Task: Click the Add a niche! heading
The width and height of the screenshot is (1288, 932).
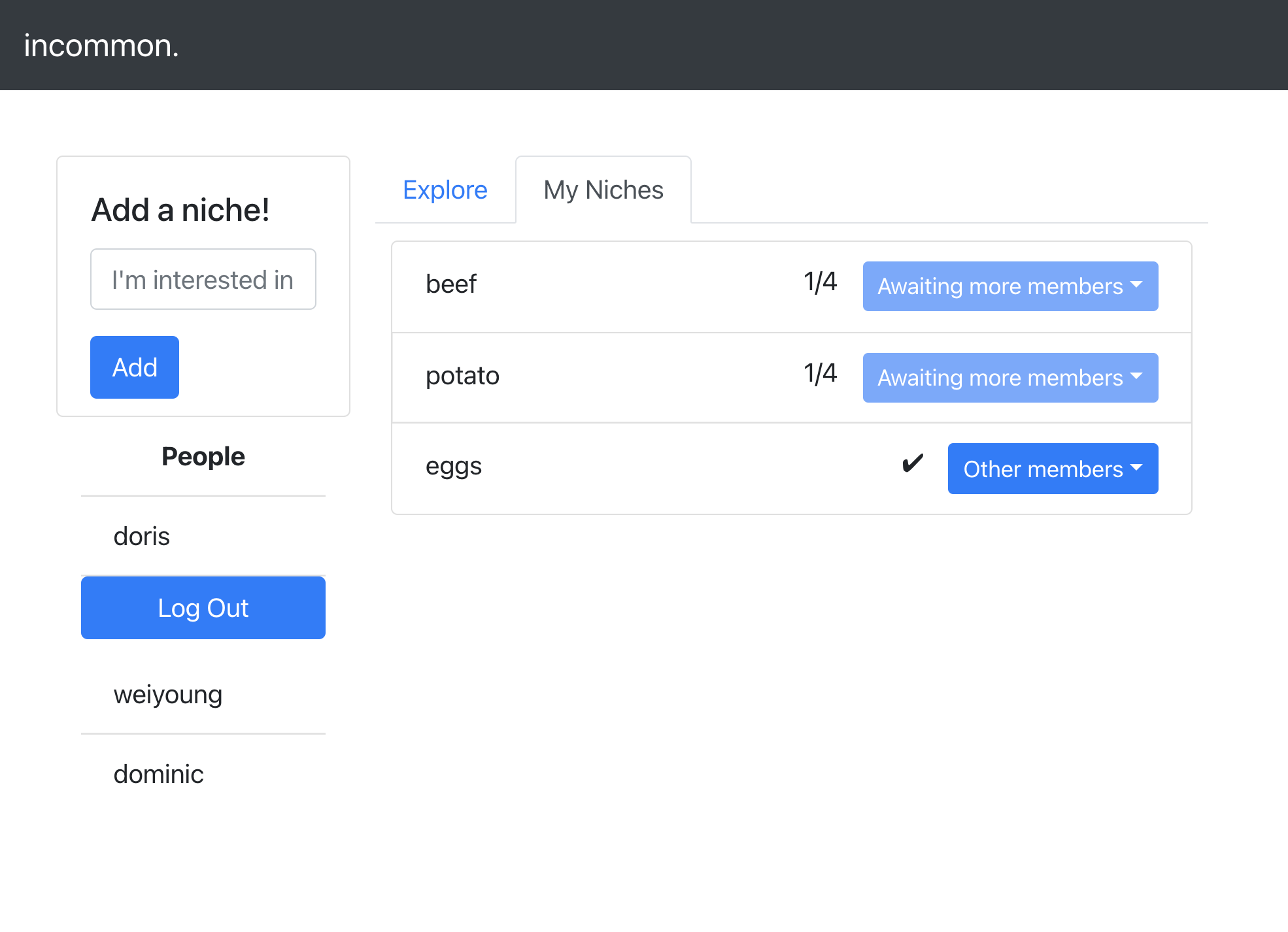Action: coord(180,210)
